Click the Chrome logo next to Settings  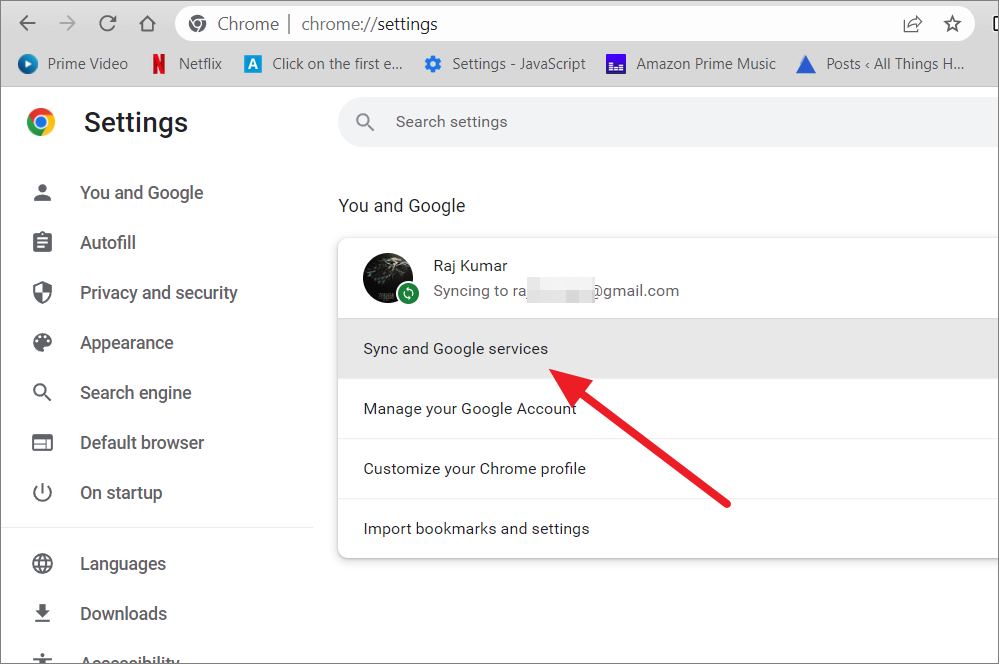tap(41, 122)
